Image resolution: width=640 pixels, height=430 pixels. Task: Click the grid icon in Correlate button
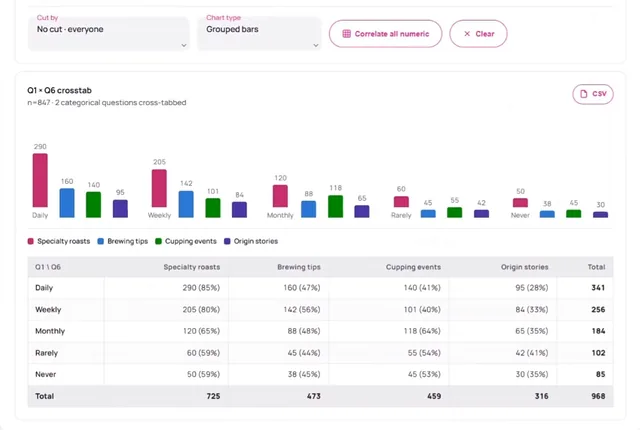(347, 34)
